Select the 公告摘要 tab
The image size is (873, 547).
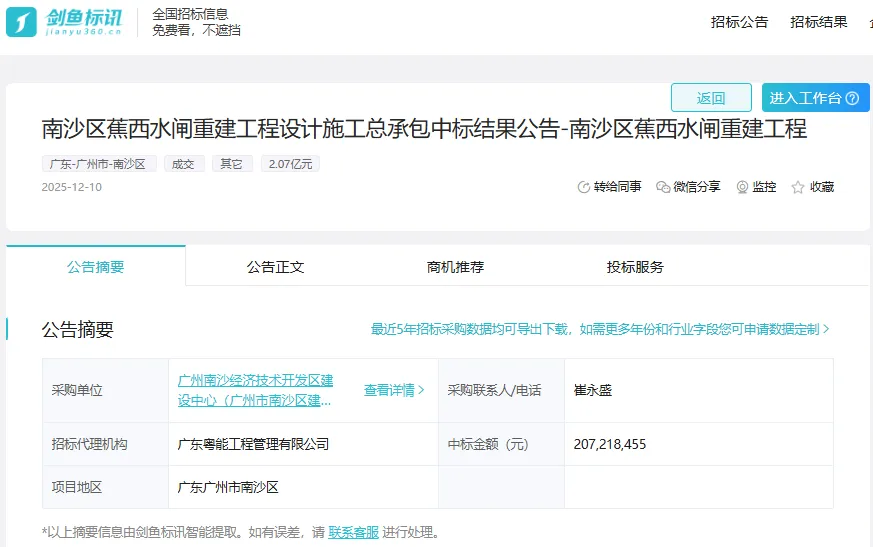[x=96, y=267]
